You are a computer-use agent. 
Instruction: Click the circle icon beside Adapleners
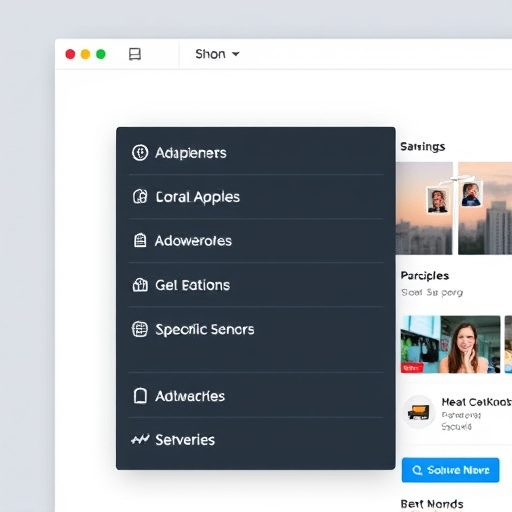coord(140,153)
